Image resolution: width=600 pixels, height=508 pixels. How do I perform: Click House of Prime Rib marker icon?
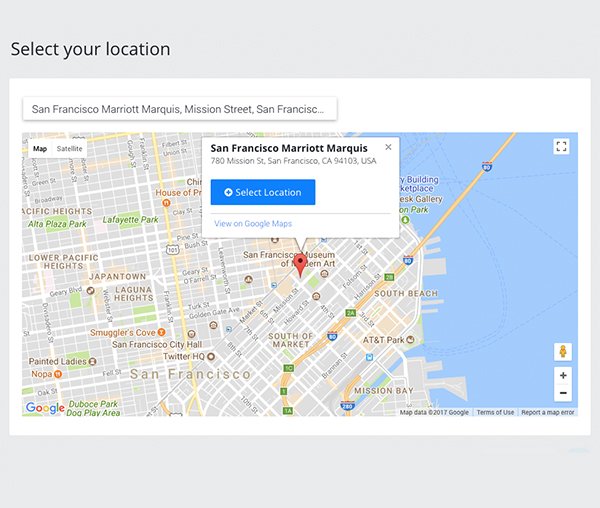pyautogui.click(x=166, y=203)
